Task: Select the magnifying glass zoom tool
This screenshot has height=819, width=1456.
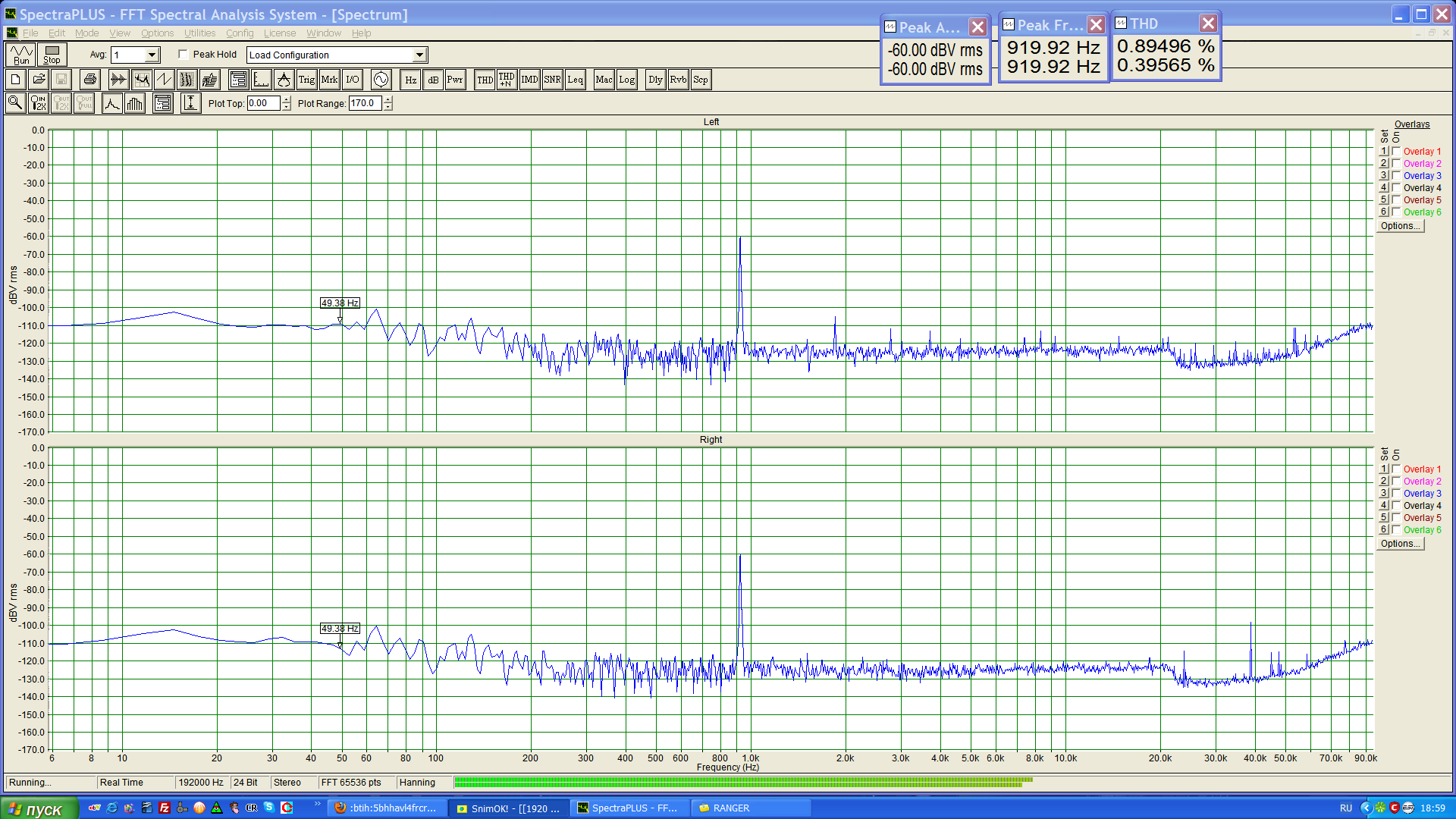Action: tap(15, 103)
